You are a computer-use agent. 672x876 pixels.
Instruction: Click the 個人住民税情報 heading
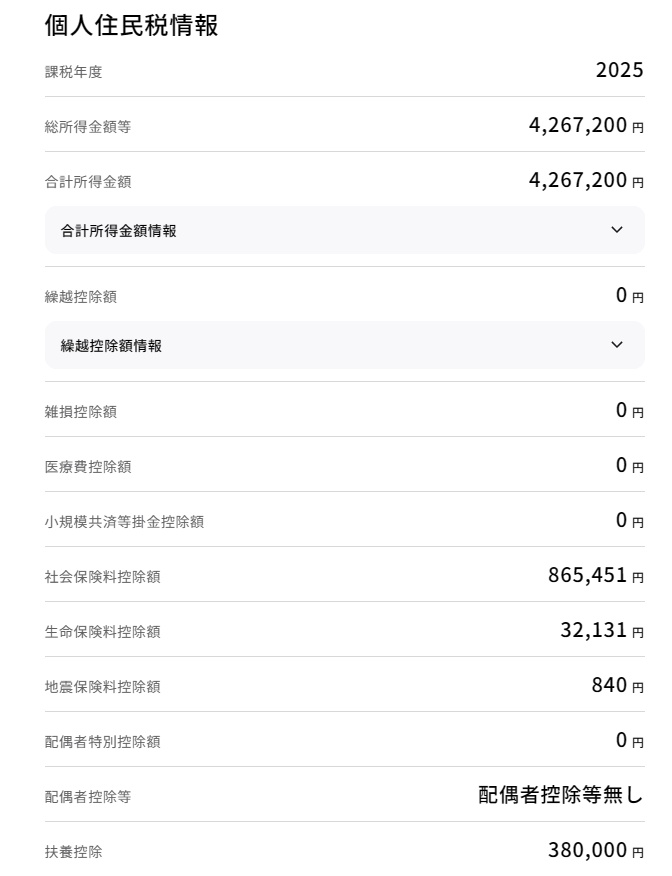coord(131,25)
